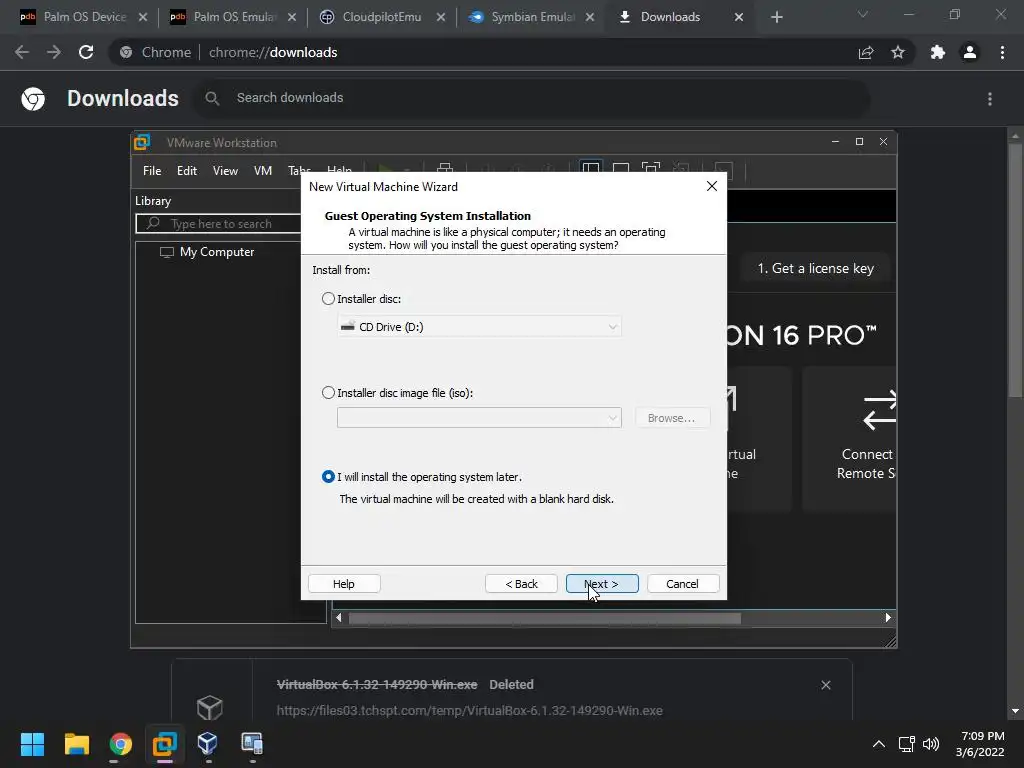1024x768 pixels.
Task: Select My Computer in VMware Library
Action: (207, 252)
